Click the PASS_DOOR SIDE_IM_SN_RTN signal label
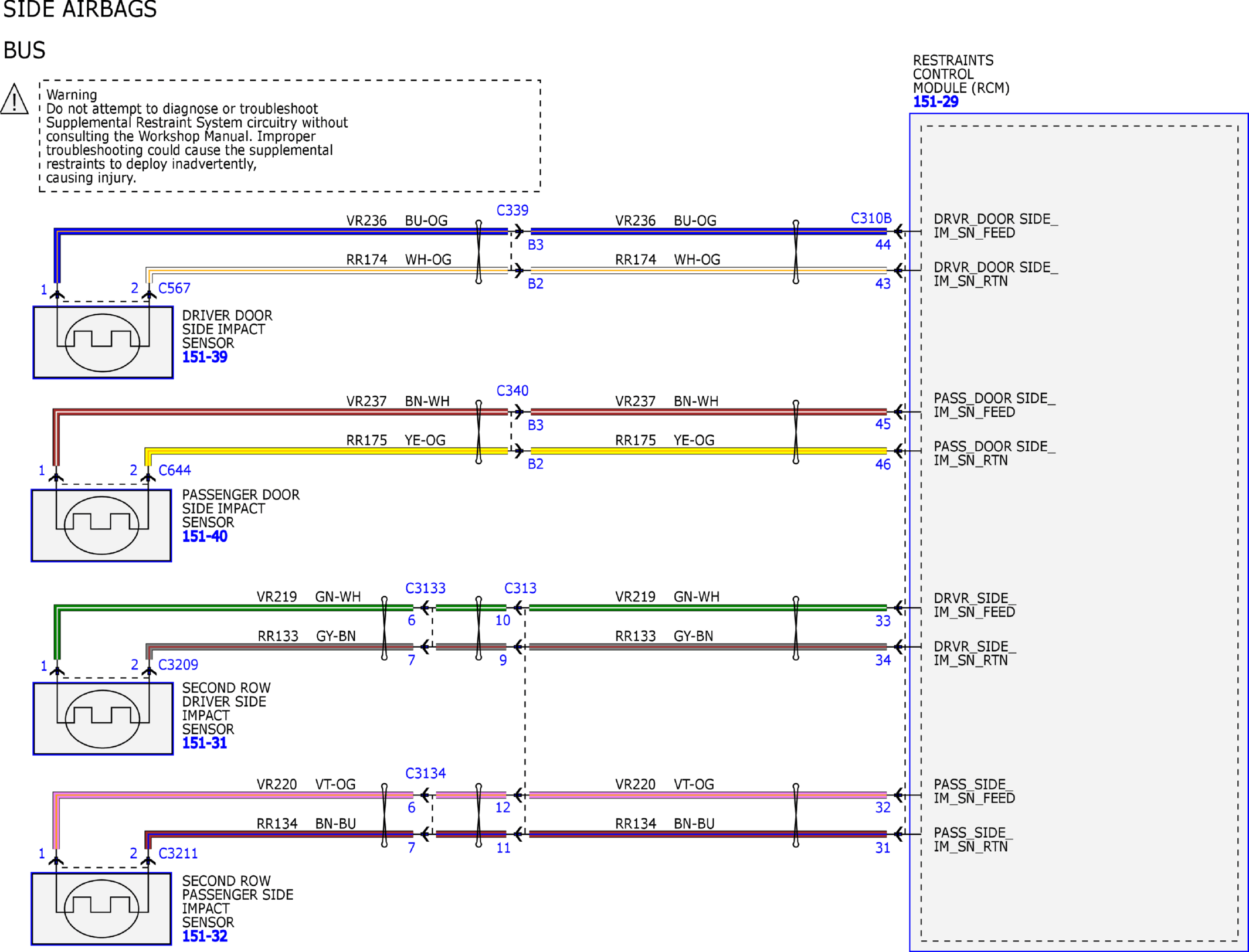The height and width of the screenshot is (952, 1249). coord(995,454)
